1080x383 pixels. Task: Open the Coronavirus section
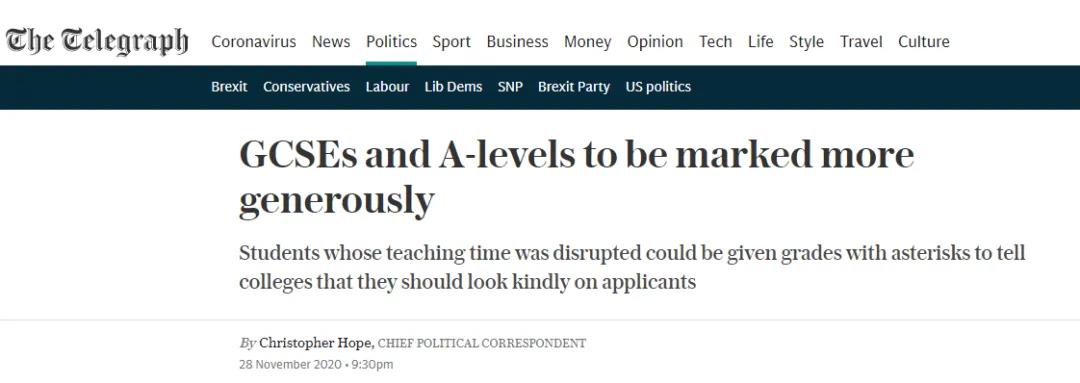point(253,42)
